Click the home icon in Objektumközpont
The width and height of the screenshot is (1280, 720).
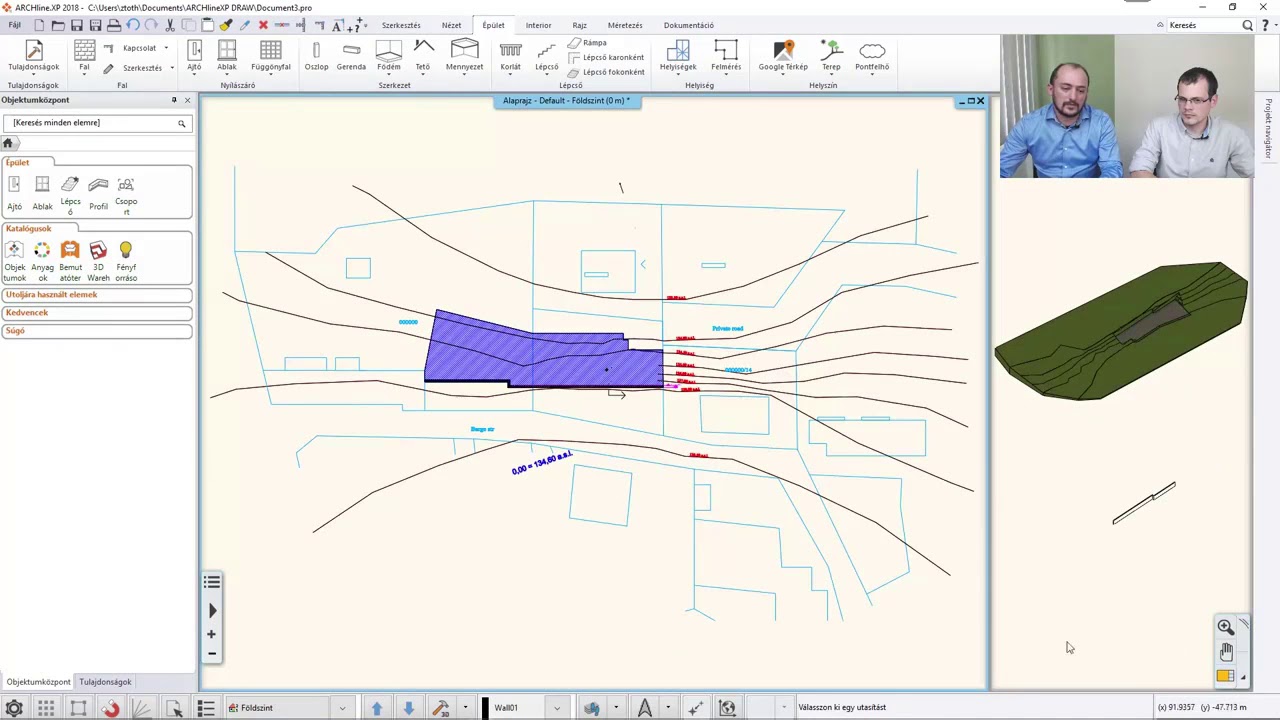[8, 143]
